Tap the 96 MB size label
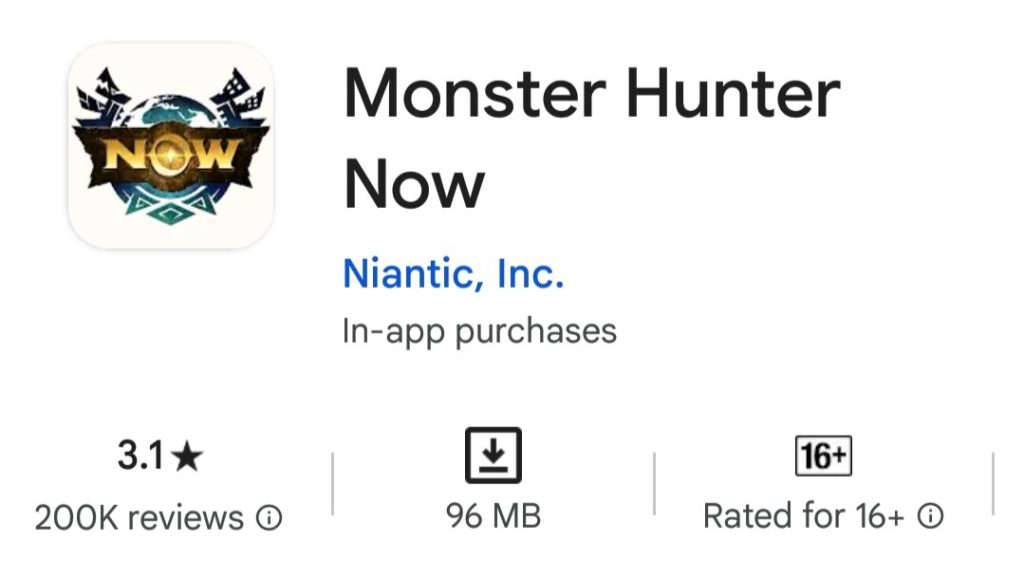 point(493,516)
